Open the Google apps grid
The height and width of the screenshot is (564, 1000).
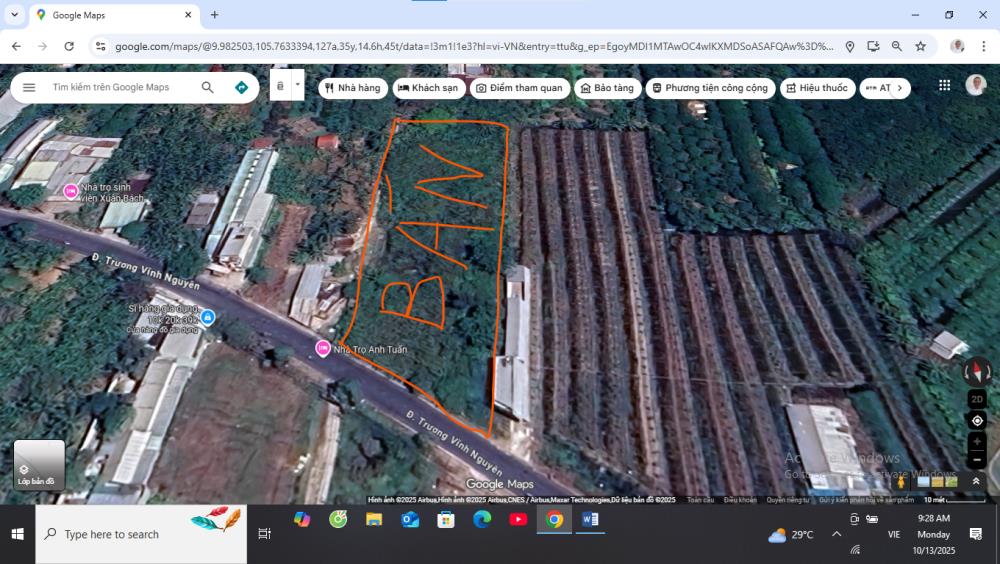pos(945,85)
